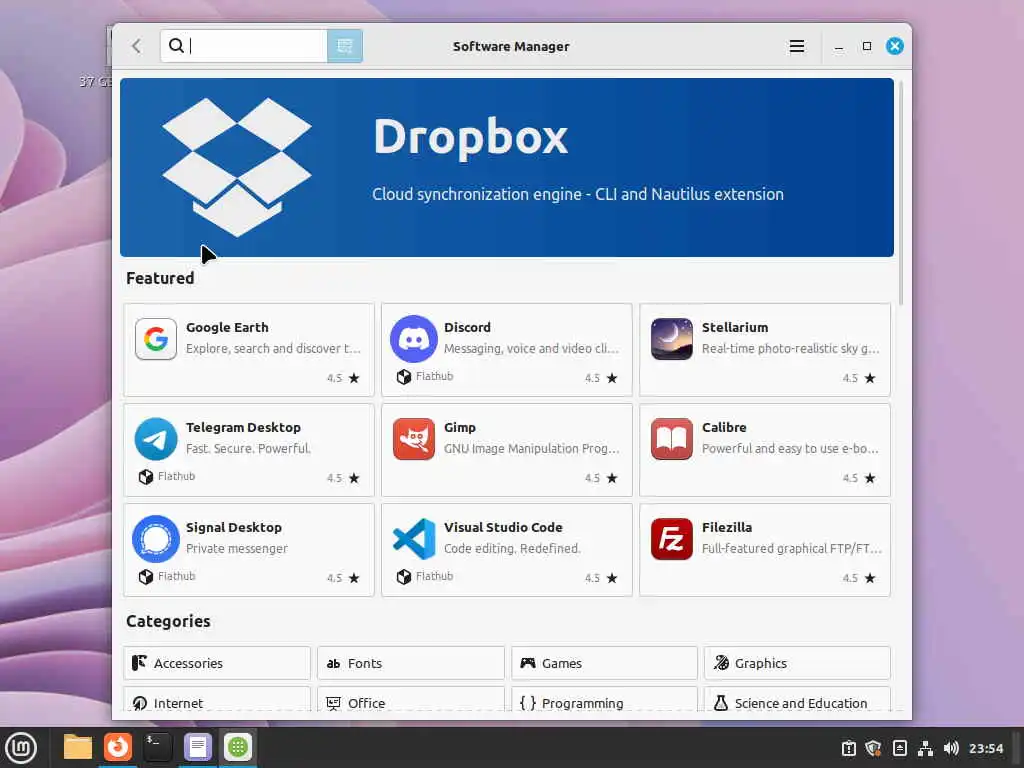Open the network tray icon
This screenshot has width=1024, height=768.
pos(925,748)
